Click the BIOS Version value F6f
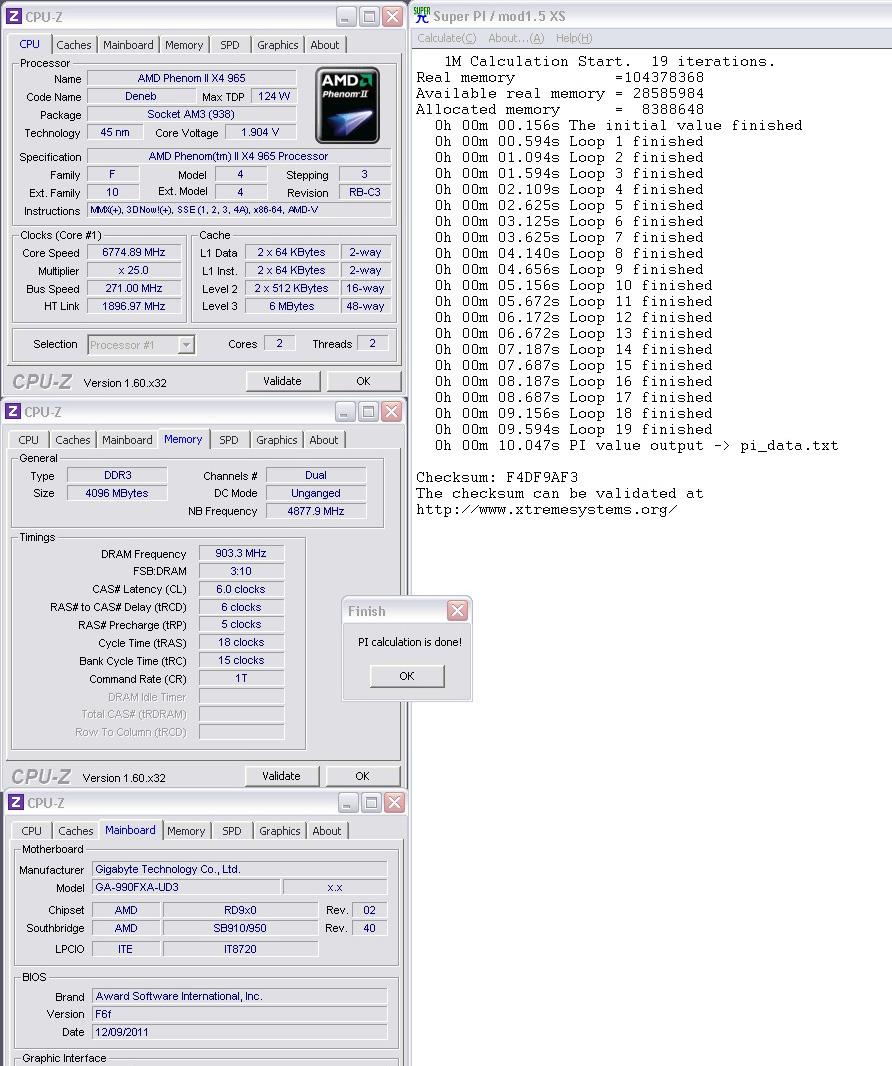The height and width of the screenshot is (1066, 892). tap(239, 1014)
